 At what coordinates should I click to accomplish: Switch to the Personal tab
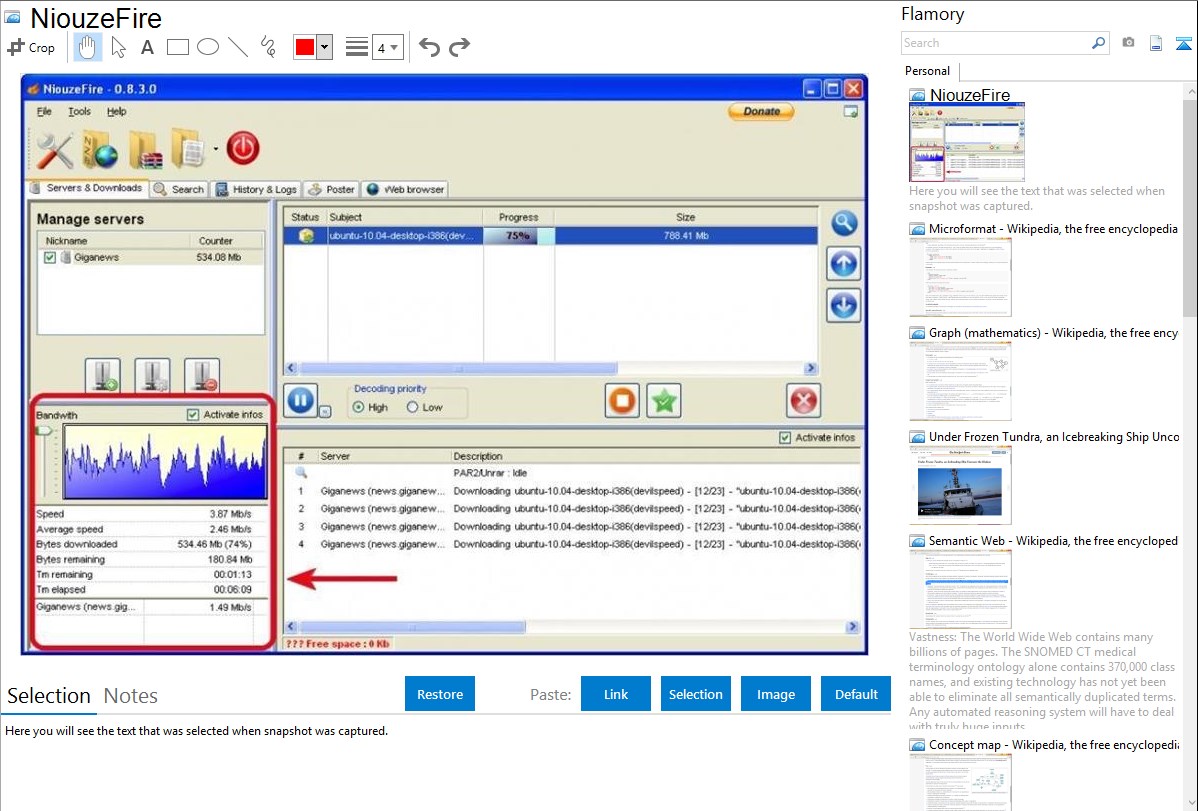(928, 71)
